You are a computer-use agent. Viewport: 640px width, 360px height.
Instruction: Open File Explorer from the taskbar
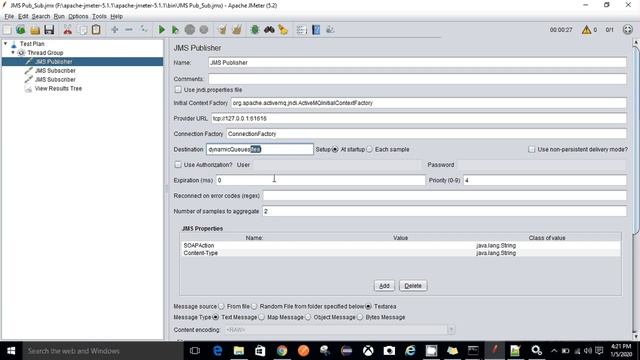tap(239, 351)
